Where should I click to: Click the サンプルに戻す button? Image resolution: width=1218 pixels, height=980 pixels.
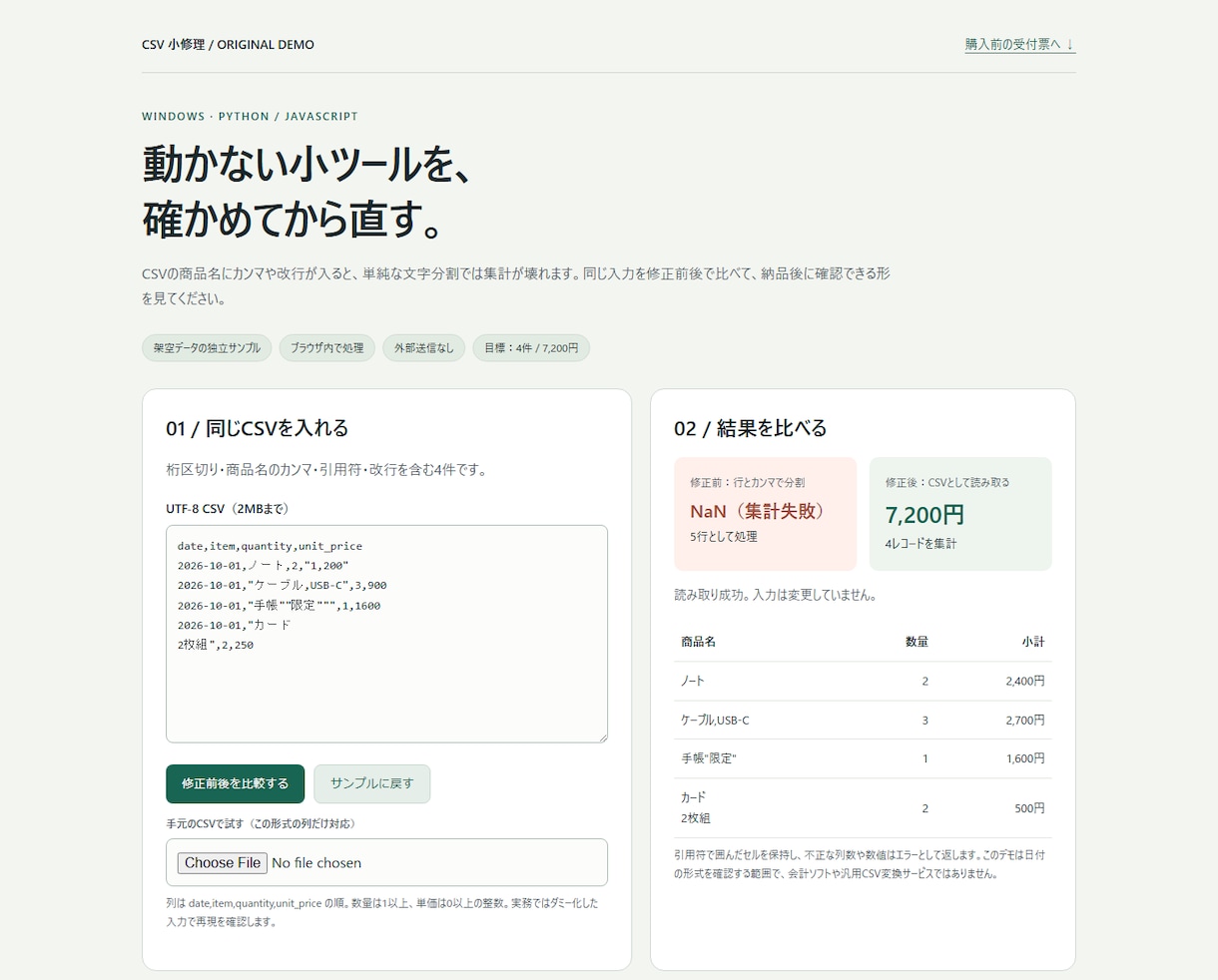(371, 783)
